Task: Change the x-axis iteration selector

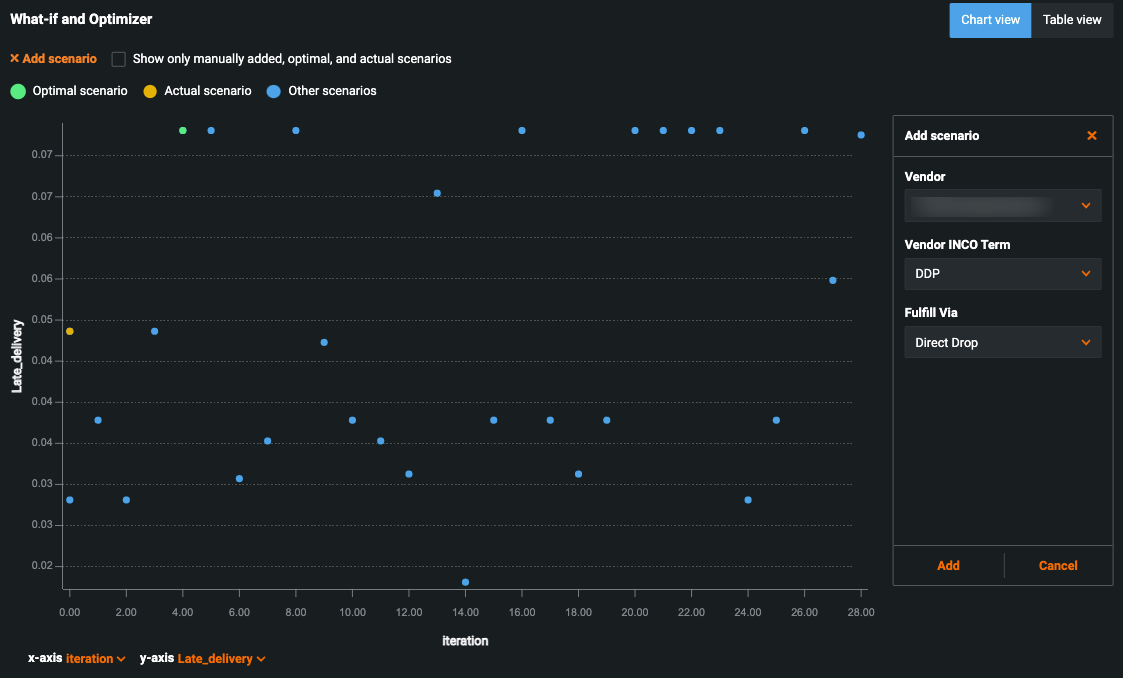Action: tap(95, 659)
